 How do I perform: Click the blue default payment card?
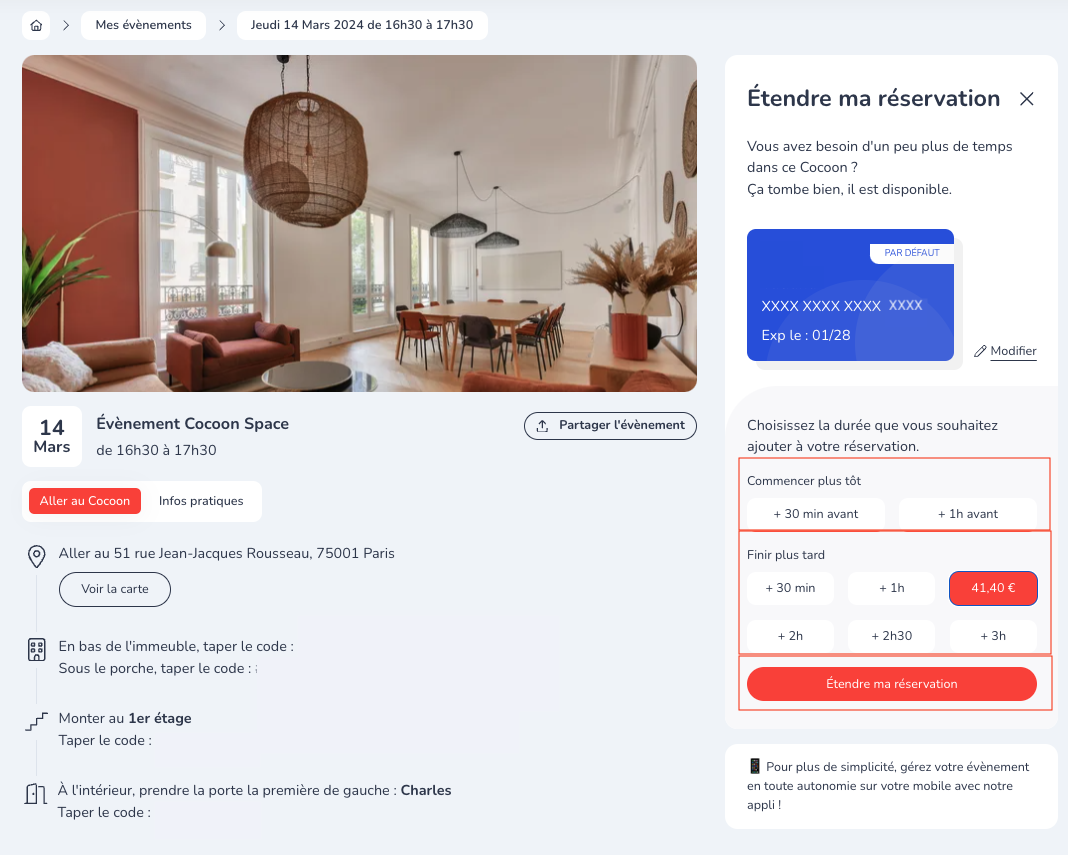click(850, 296)
